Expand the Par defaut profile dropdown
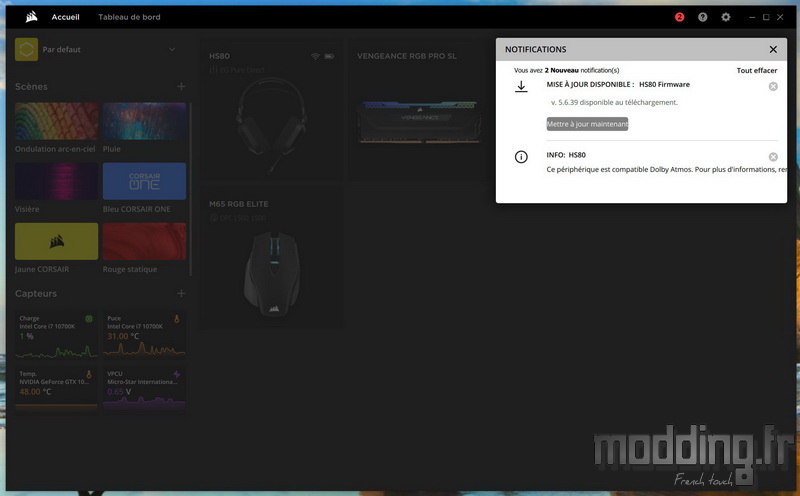The image size is (800, 496). pos(172,49)
